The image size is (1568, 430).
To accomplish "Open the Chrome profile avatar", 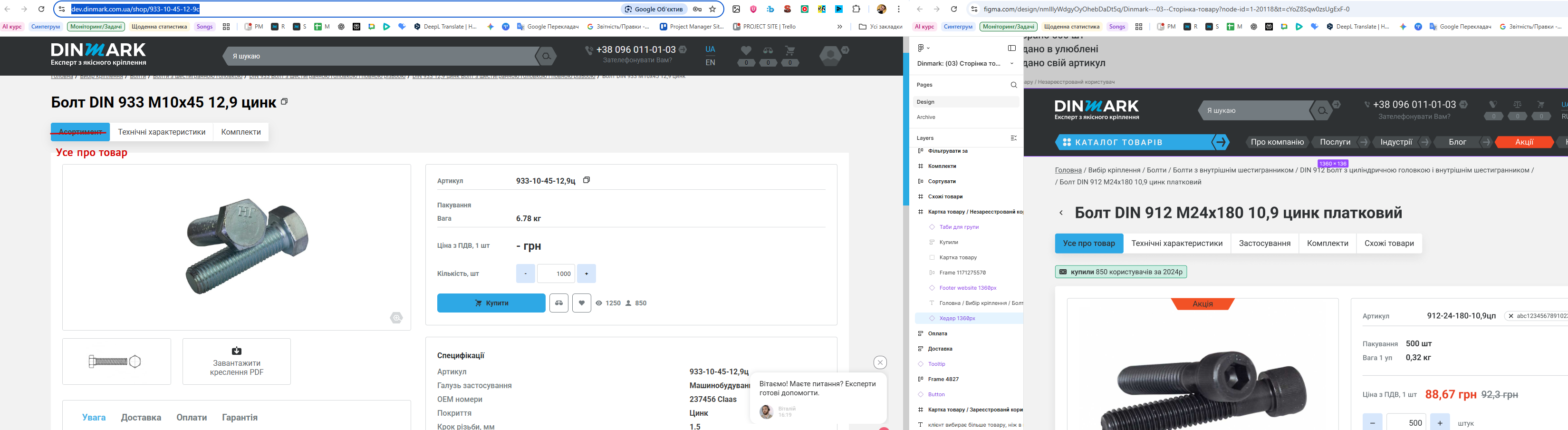I will click(x=881, y=9).
